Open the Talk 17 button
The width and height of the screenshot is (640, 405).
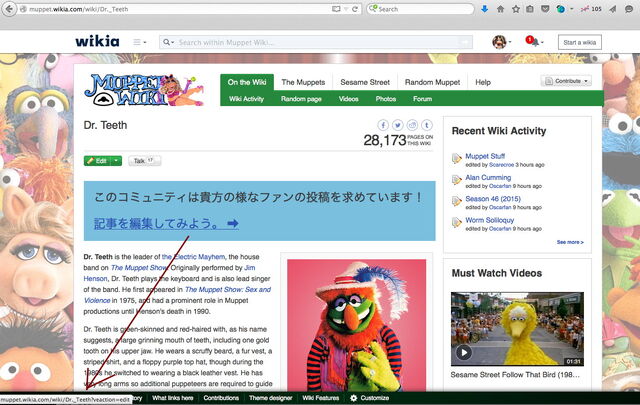click(144, 161)
